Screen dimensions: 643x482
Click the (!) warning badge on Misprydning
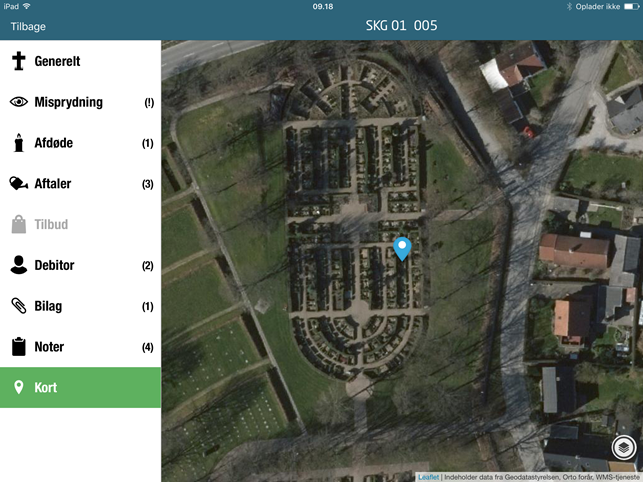(x=149, y=103)
